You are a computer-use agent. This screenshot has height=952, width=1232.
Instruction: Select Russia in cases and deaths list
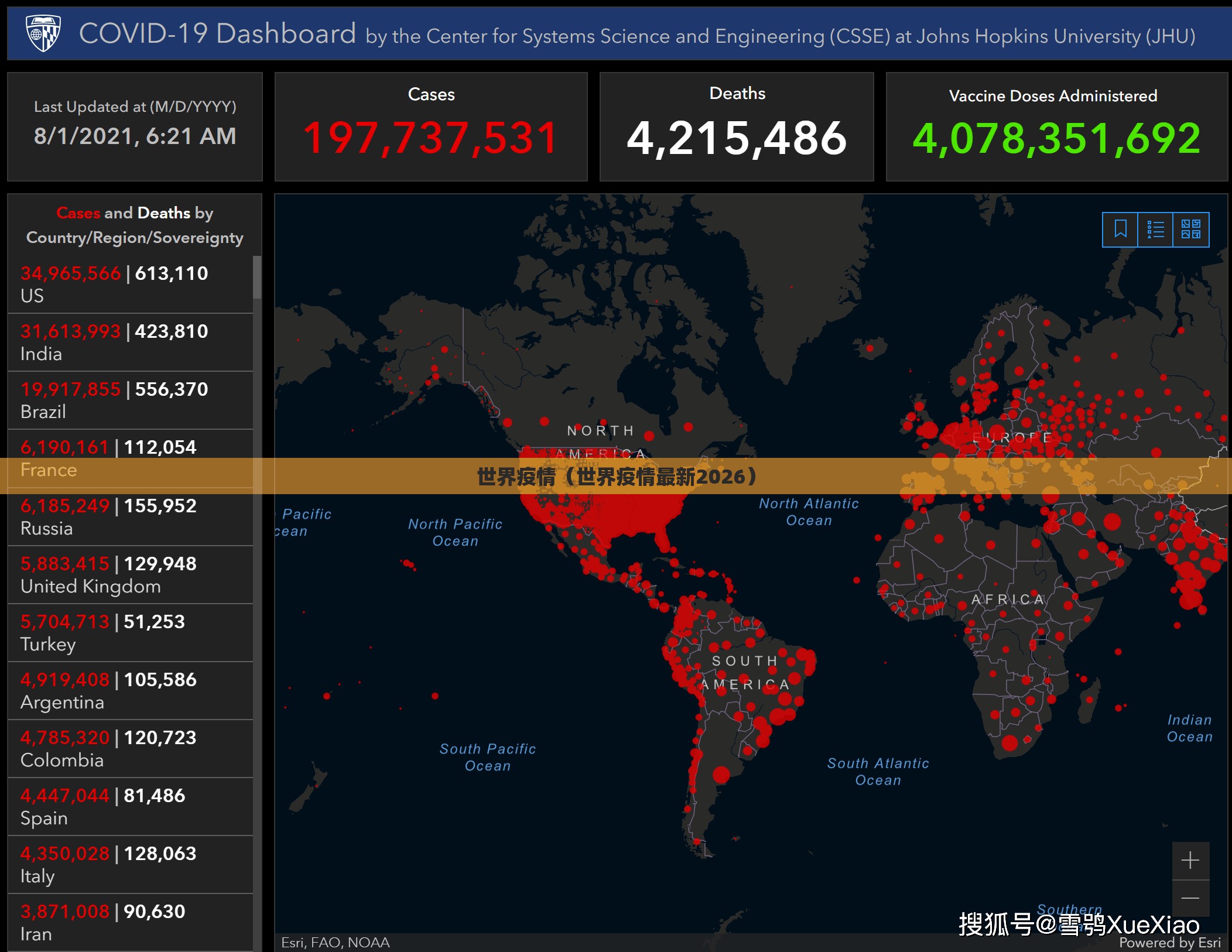click(131, 516)
